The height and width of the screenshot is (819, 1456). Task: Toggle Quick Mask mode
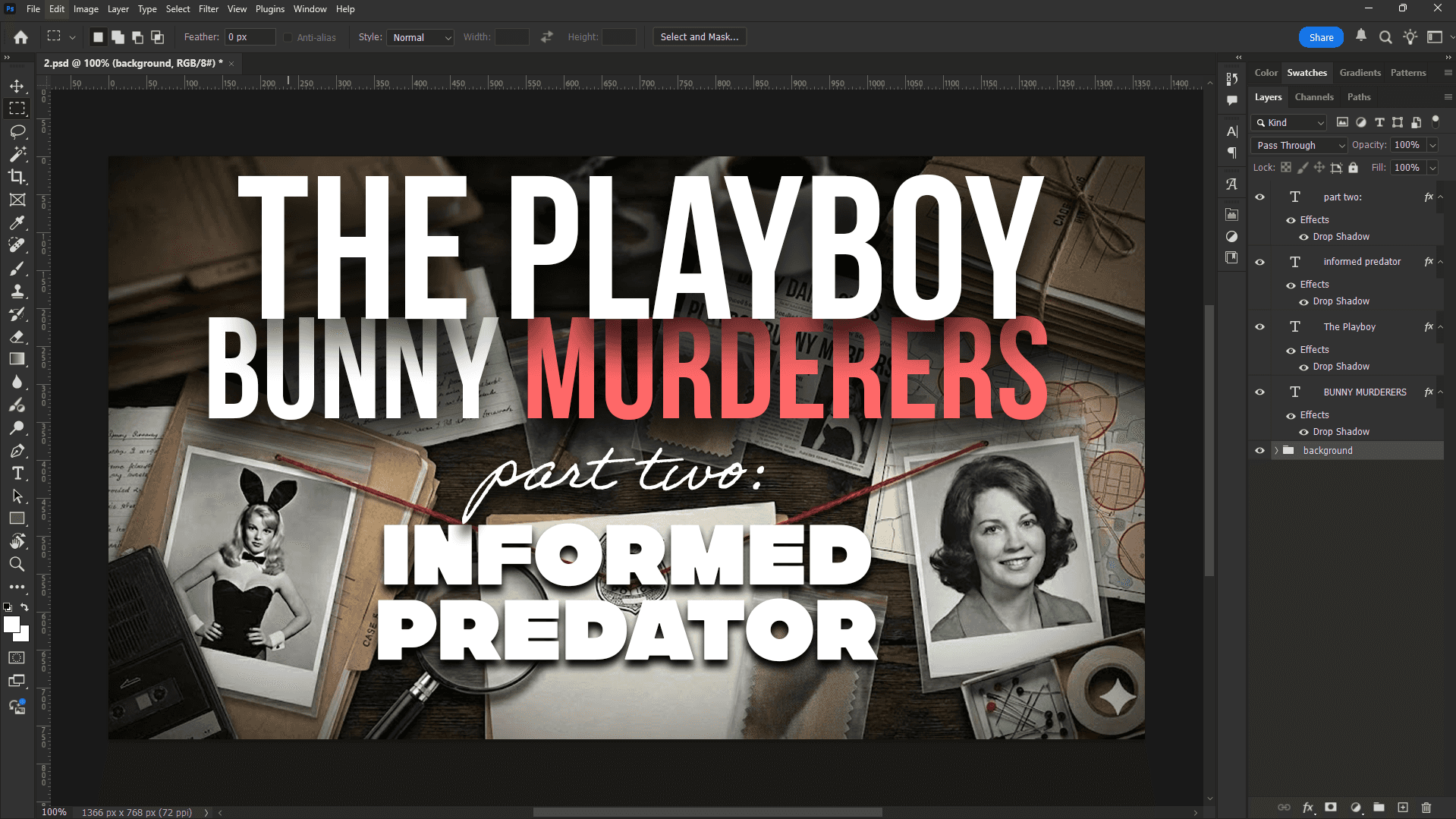(x=17, y=657)
